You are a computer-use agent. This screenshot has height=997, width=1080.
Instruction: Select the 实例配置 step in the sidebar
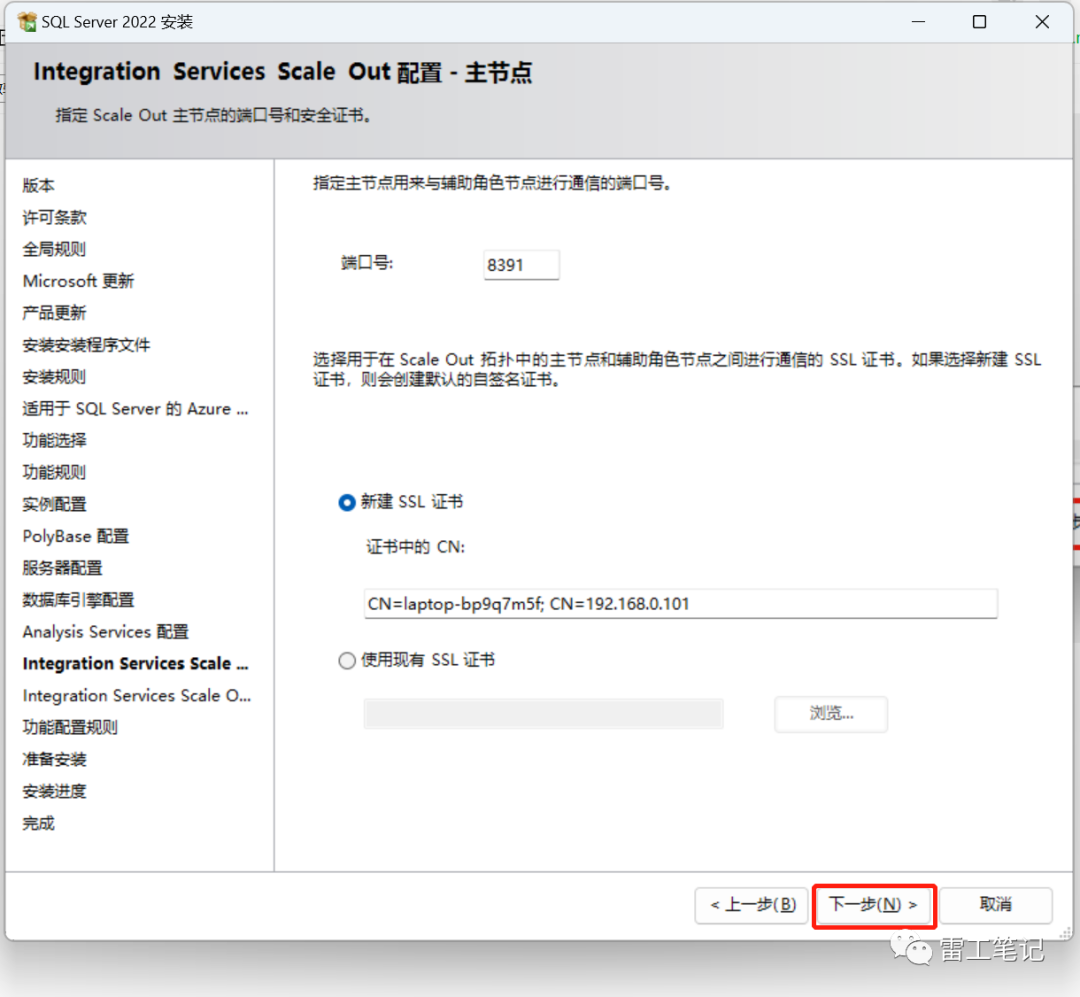54,504
